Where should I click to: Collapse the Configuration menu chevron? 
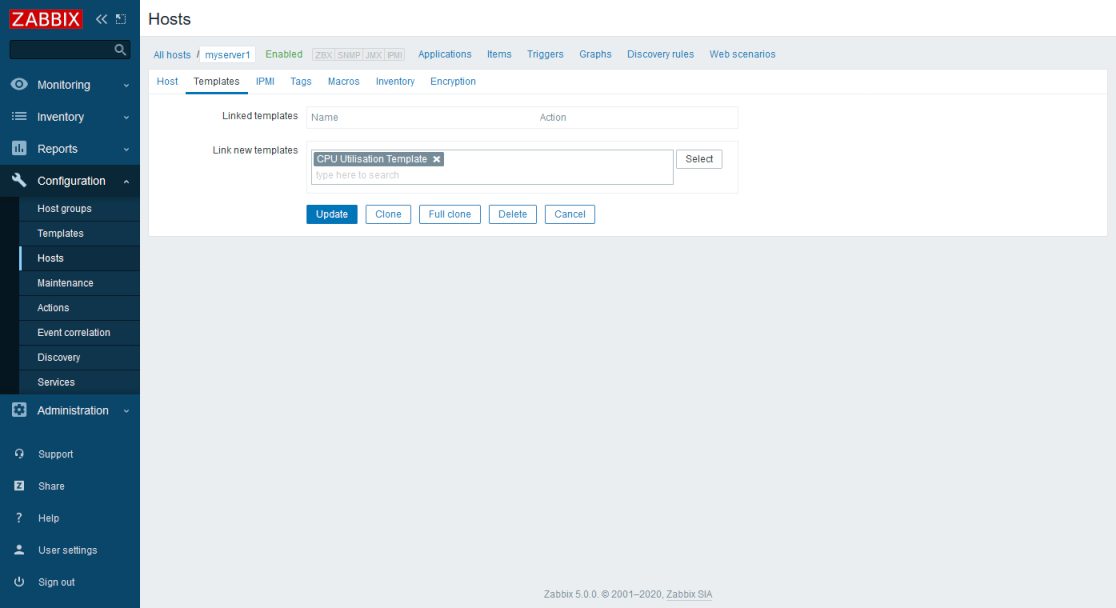click(x=126, y=182)
